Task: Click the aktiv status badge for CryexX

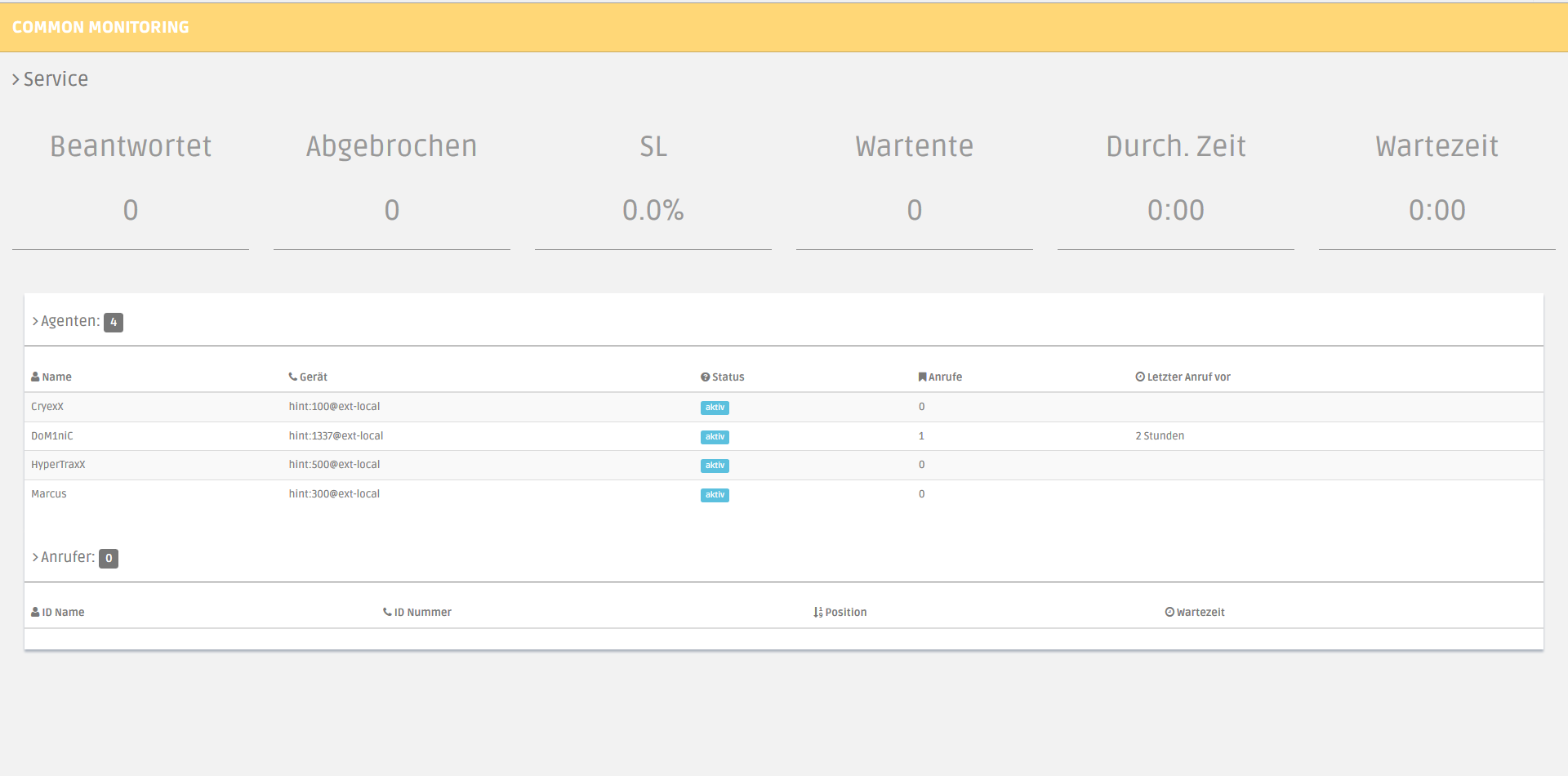Action: [x=715, y=408]
